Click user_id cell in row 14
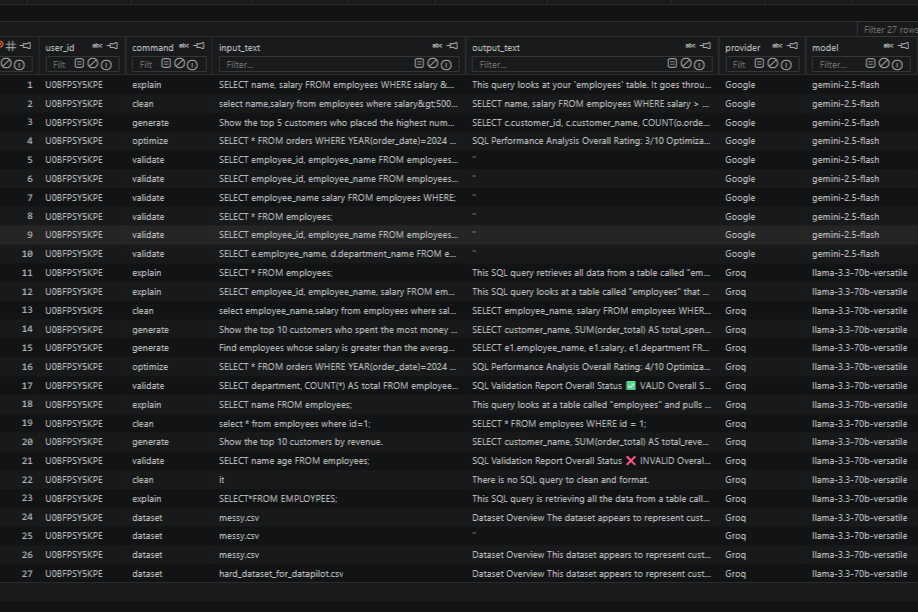Viewport: 918px width, 612px height. (x=74, y=330)
